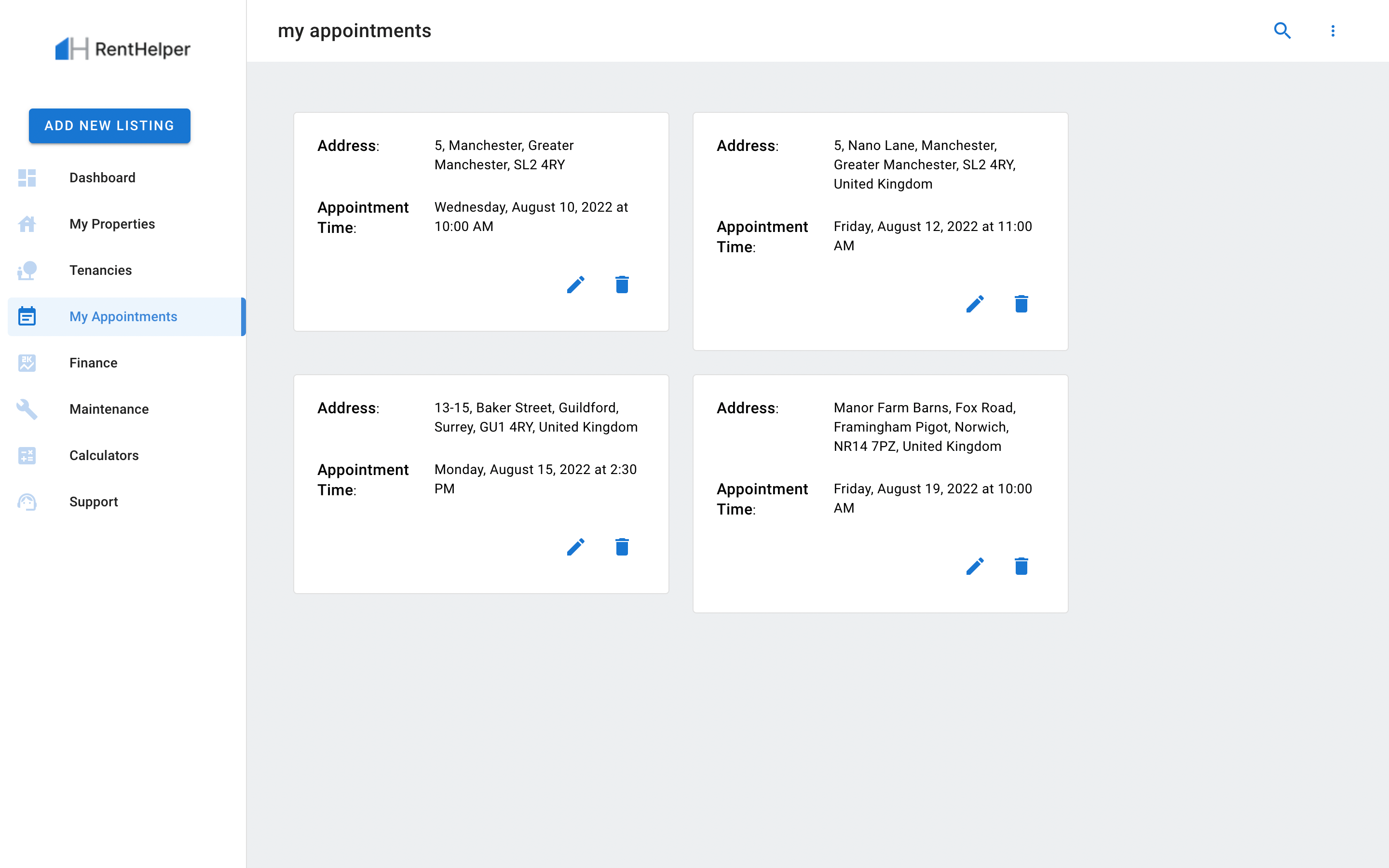The height and width of the screenshot is (868, 1389).
Task: Delete the August 10 appointment
Action: 622,285
